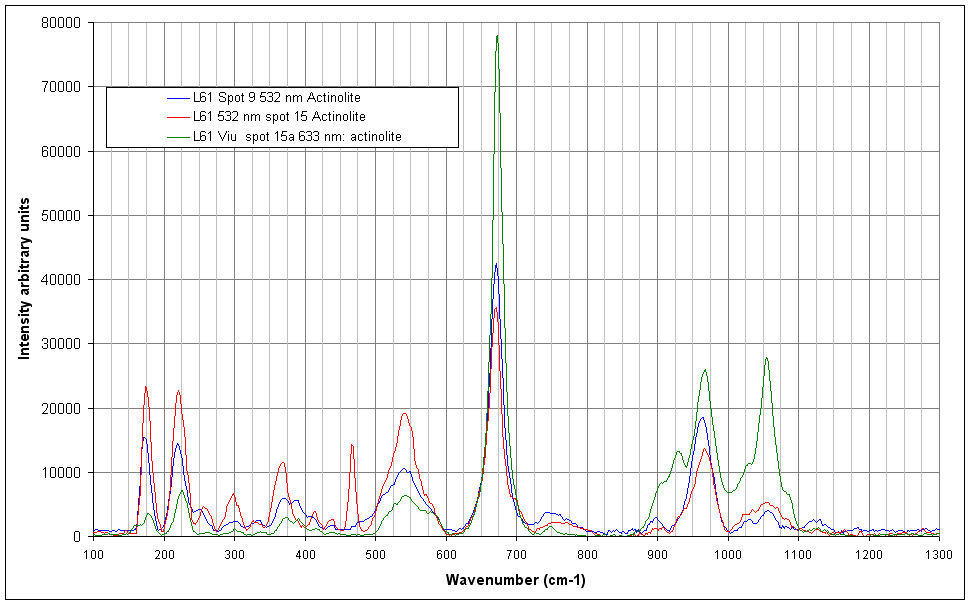Click the 700 label on the horizontal axis

[516, 553]
